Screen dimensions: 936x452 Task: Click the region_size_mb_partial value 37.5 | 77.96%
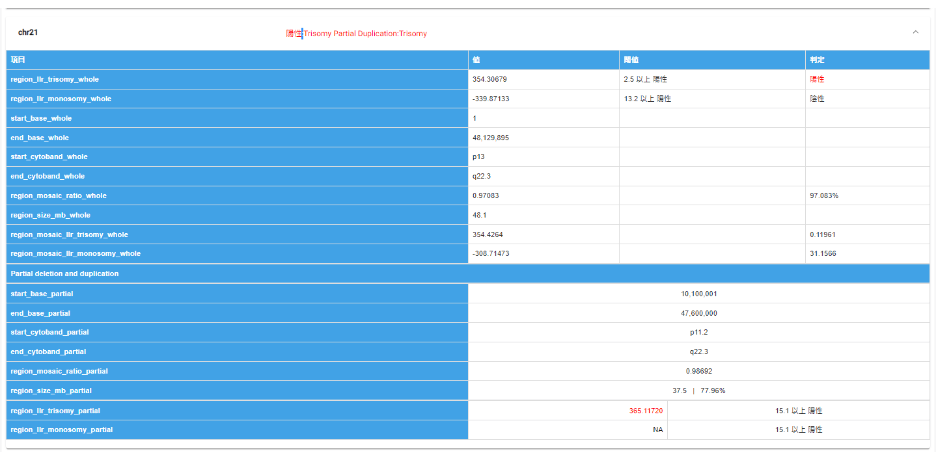point(698,390)
